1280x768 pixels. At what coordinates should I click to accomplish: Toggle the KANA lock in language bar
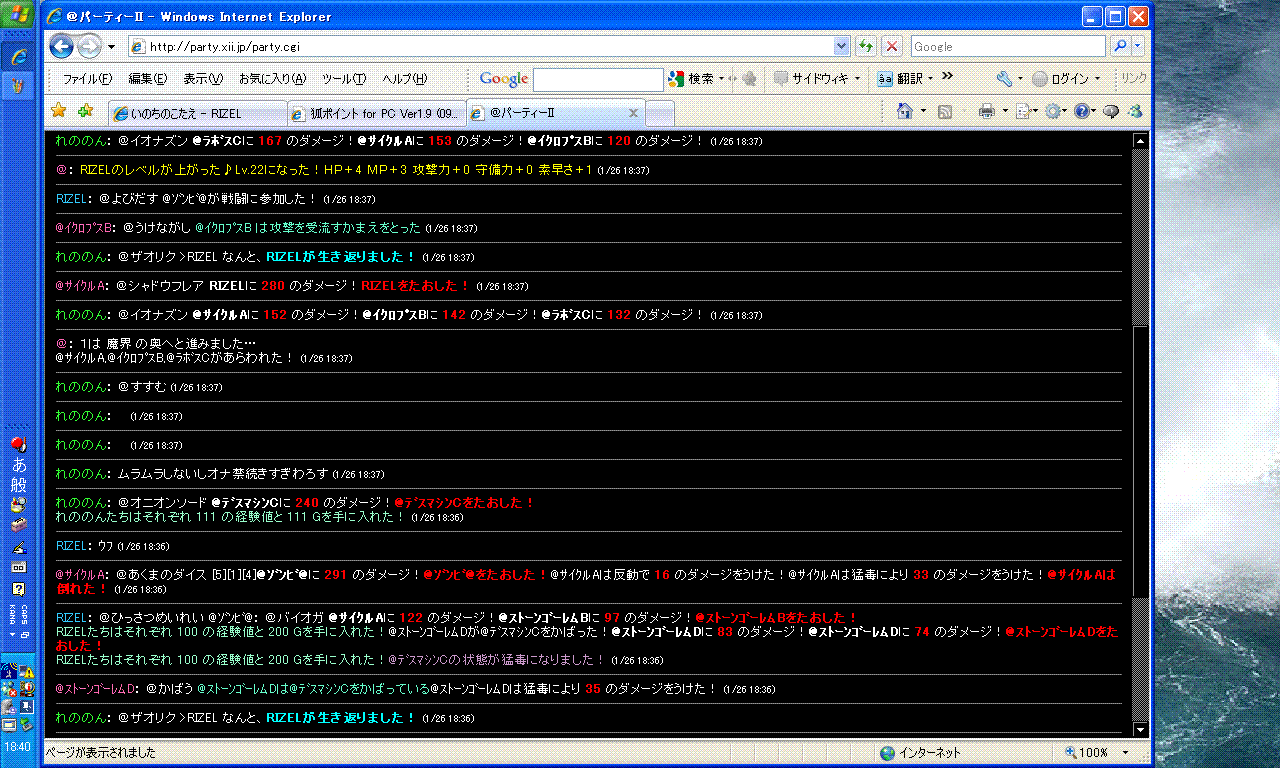pyautogui.click(x=14, y=613)
